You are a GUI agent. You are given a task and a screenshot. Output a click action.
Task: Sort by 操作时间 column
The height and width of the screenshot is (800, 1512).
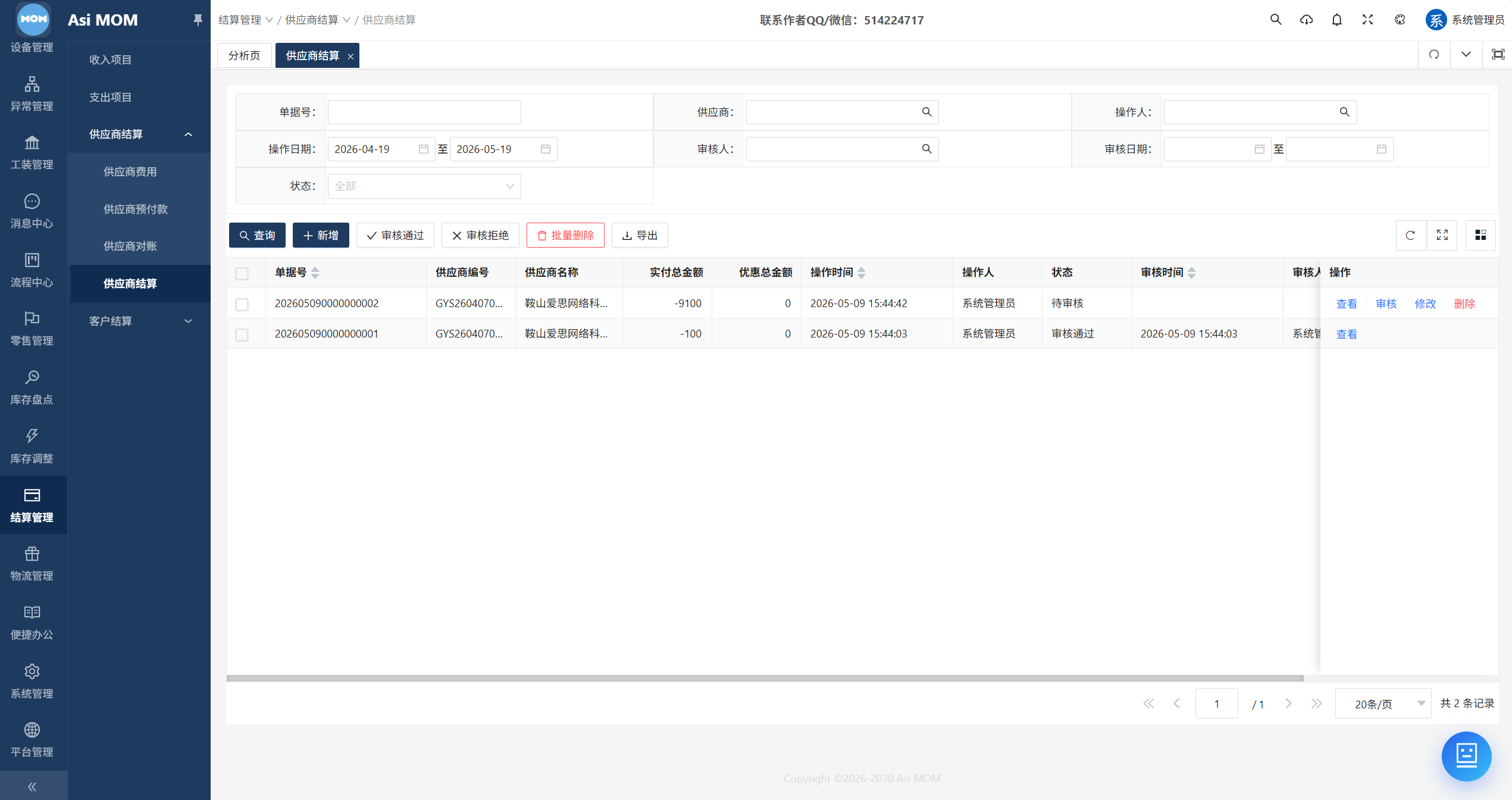pyautogui.click(x=861, y=273)
